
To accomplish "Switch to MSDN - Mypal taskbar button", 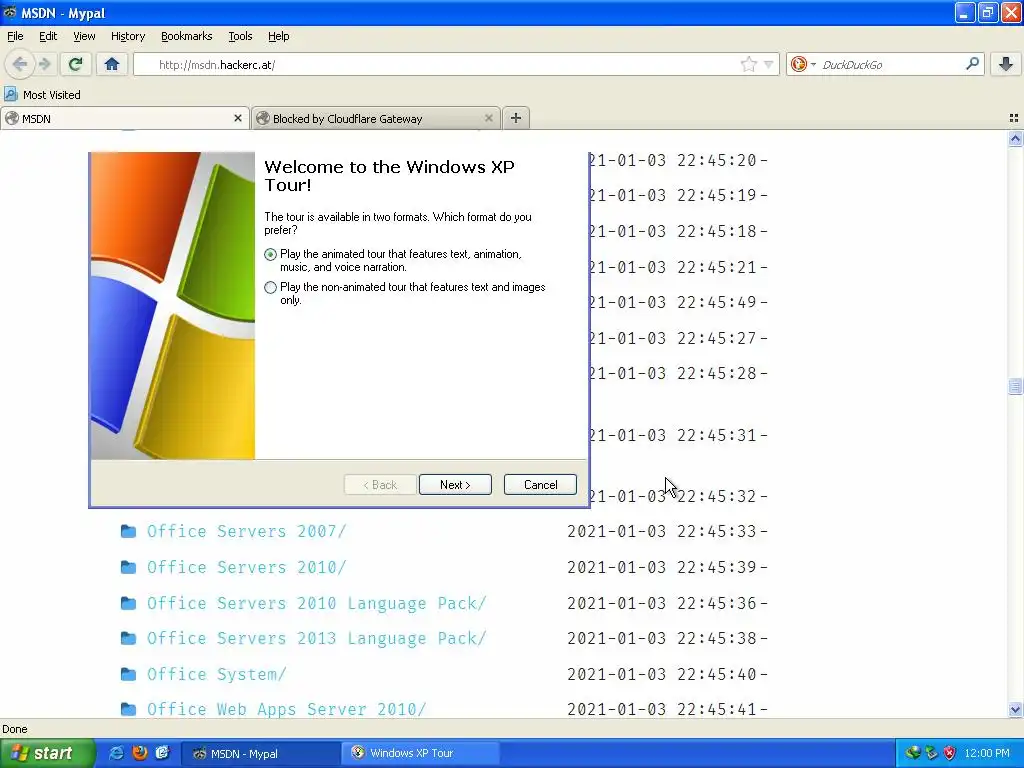I will coord(259,754).
